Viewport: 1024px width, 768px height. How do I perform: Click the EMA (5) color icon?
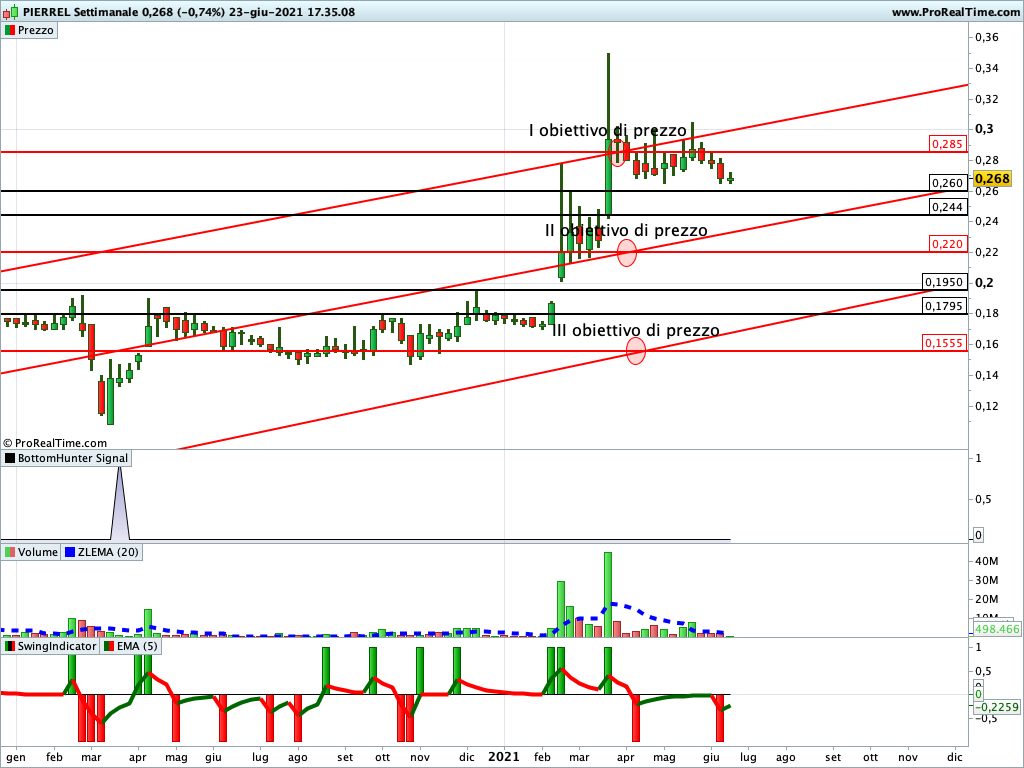tap(109, 646)
